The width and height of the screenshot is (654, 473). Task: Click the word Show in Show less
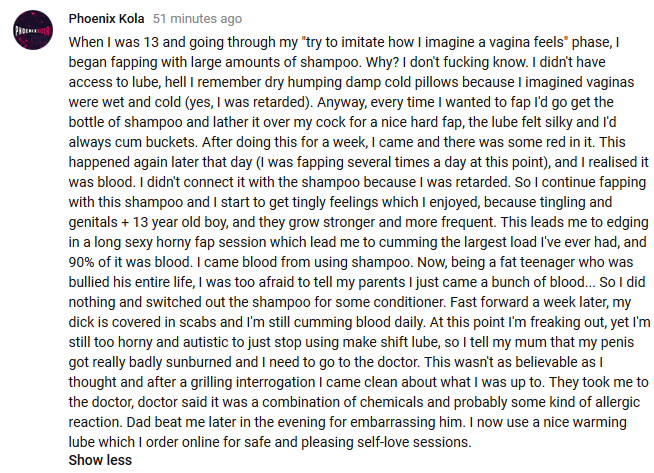(85, 460)
